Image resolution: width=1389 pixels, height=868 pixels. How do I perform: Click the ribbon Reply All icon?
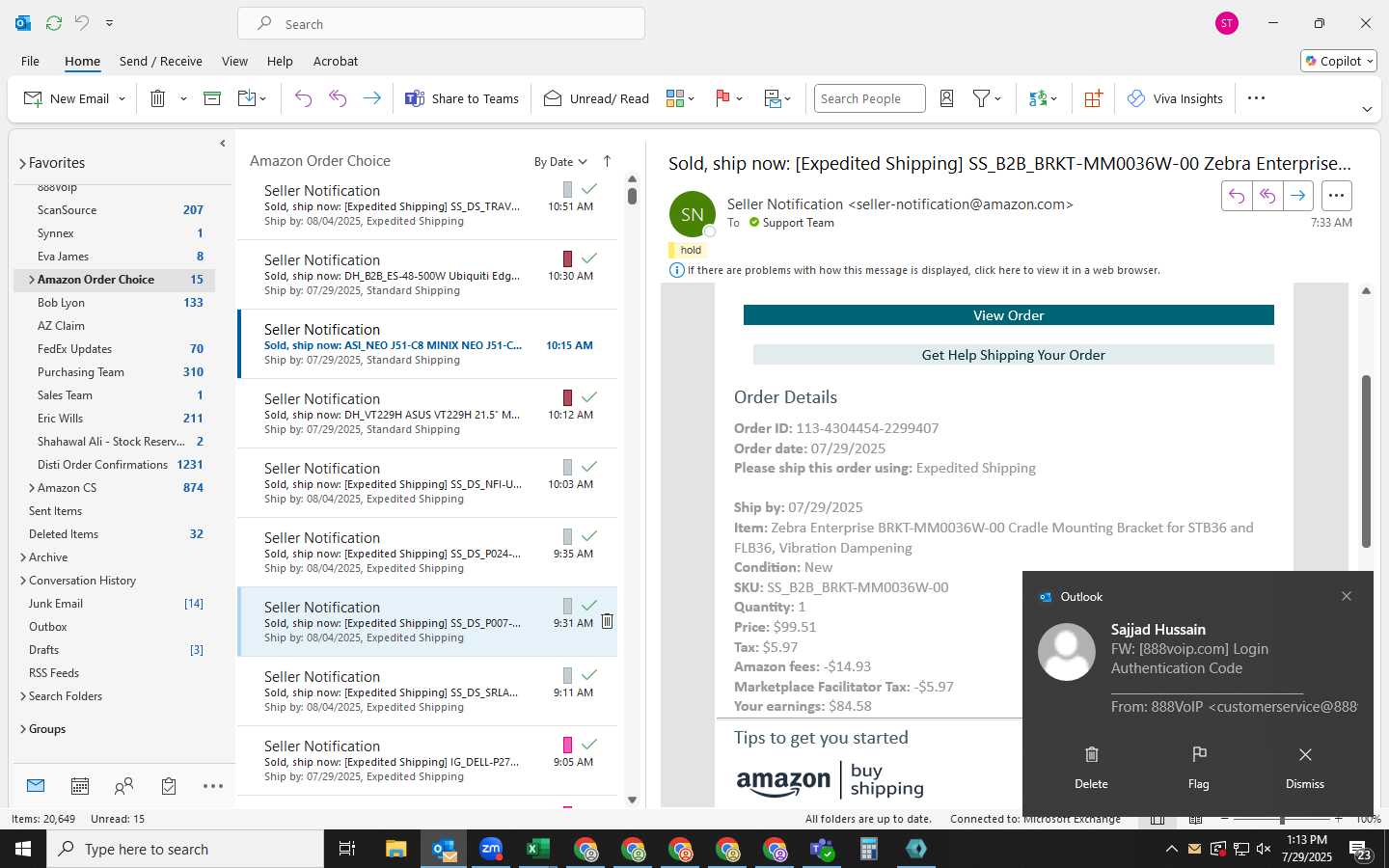click(338, 98)
